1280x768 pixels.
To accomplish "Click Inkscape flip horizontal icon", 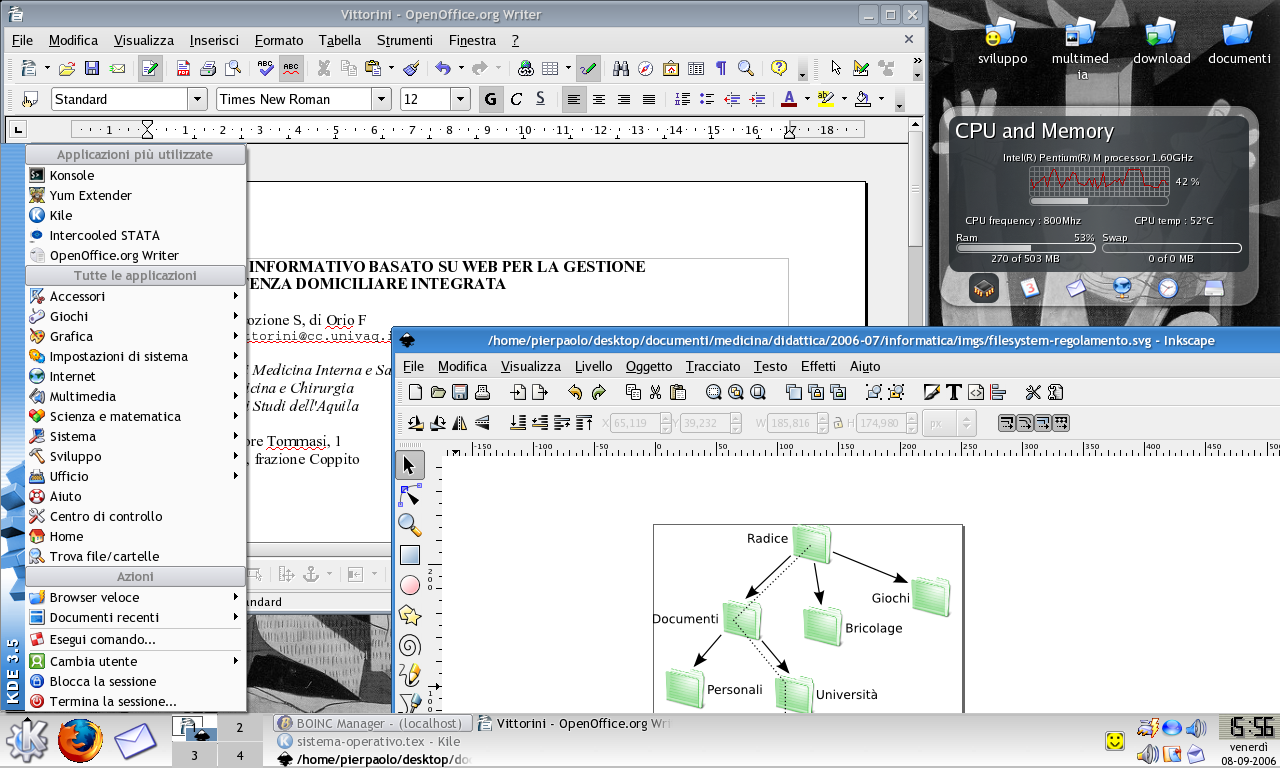I will [x=460, y=423].
